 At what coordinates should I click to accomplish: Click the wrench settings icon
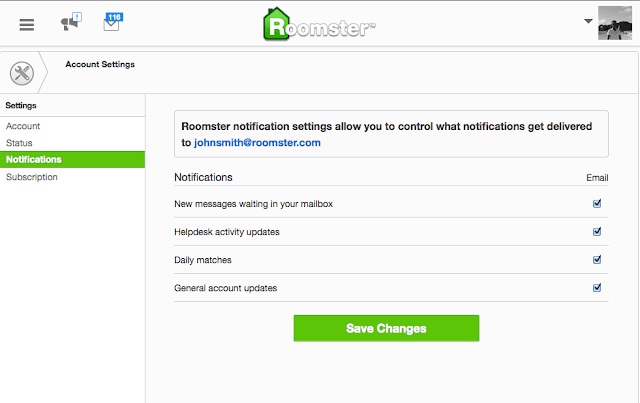click(22, 73)
